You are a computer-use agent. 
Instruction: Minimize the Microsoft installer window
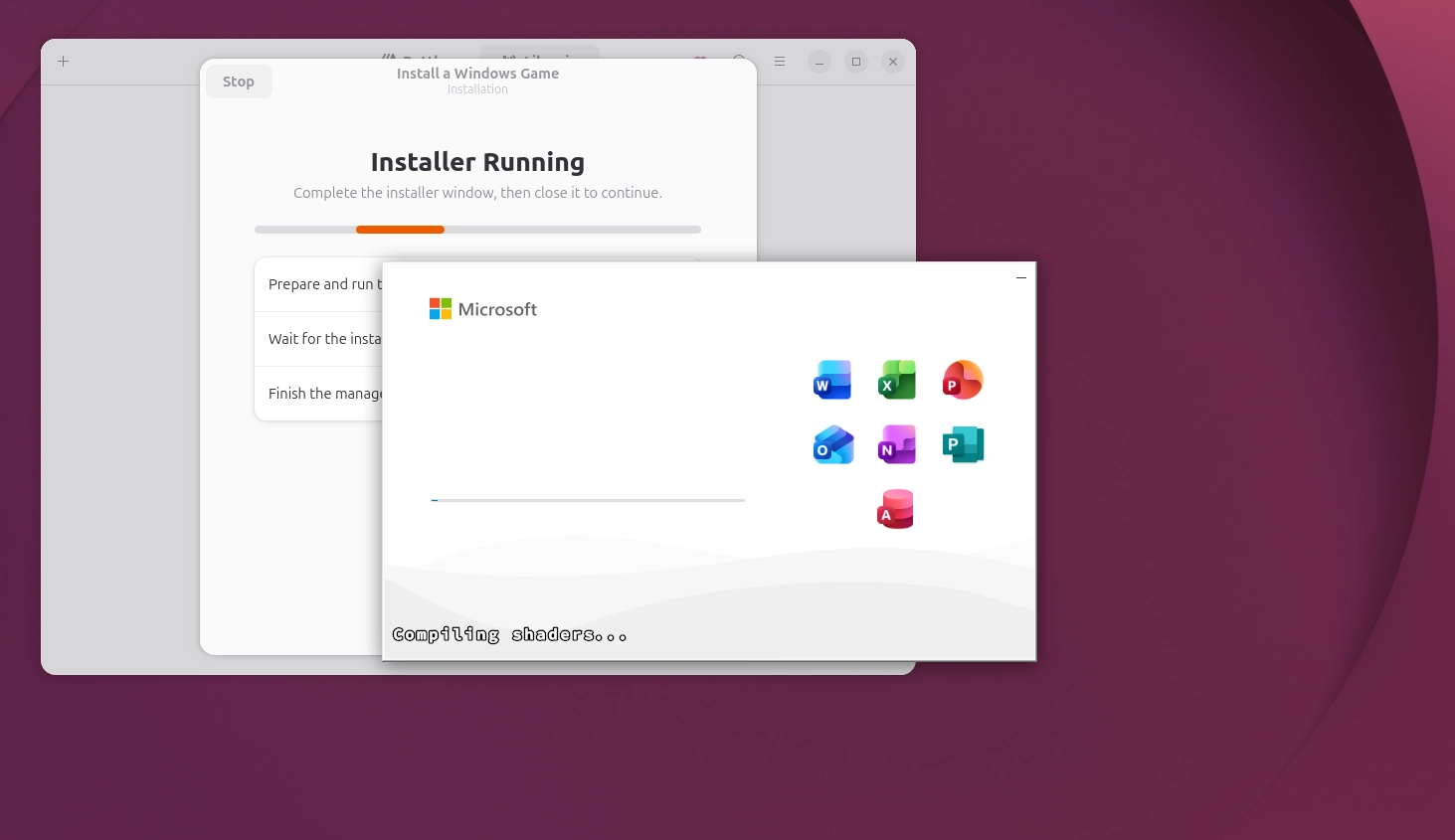pyautogui.click(x=1021, y=277)
